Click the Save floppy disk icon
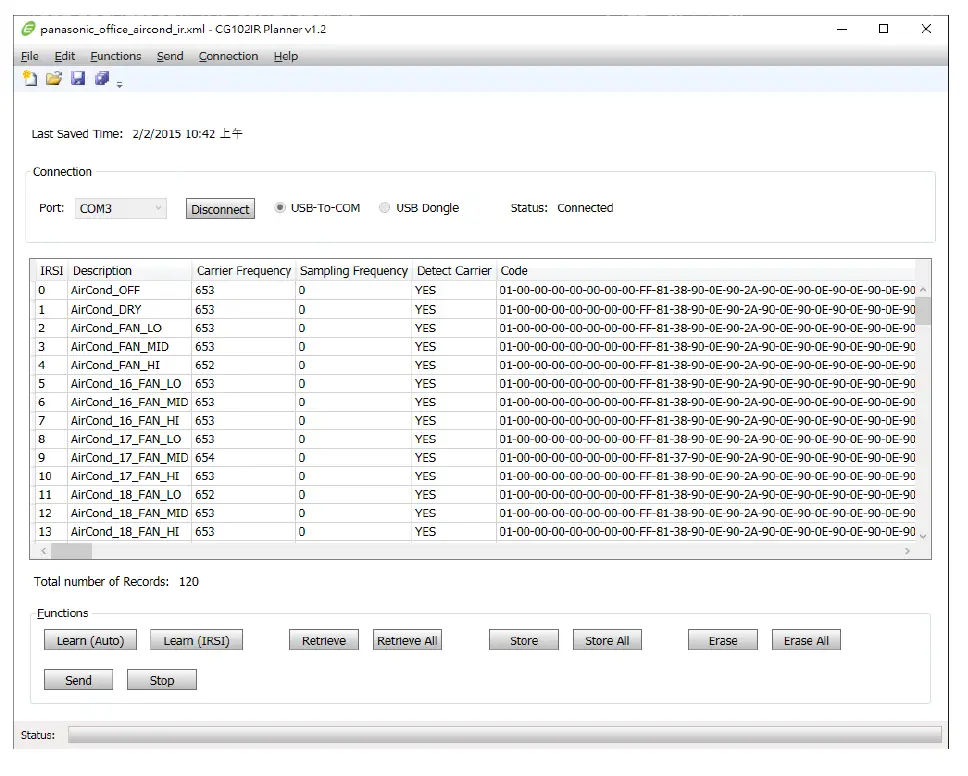 click(x=78, y=78)
